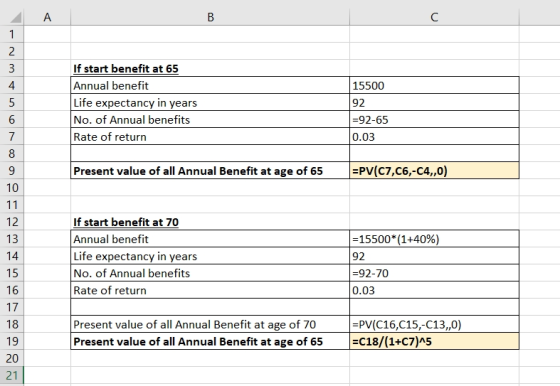The width and height of the screenshot is (560, 386).
Task: Select row 19 header
Action: click(12, 341)
